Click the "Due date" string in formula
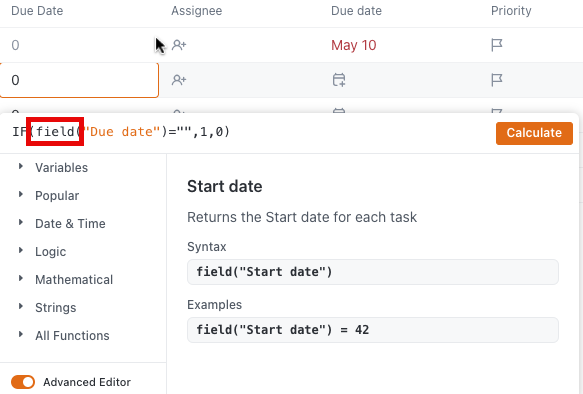 coord(121,132)
